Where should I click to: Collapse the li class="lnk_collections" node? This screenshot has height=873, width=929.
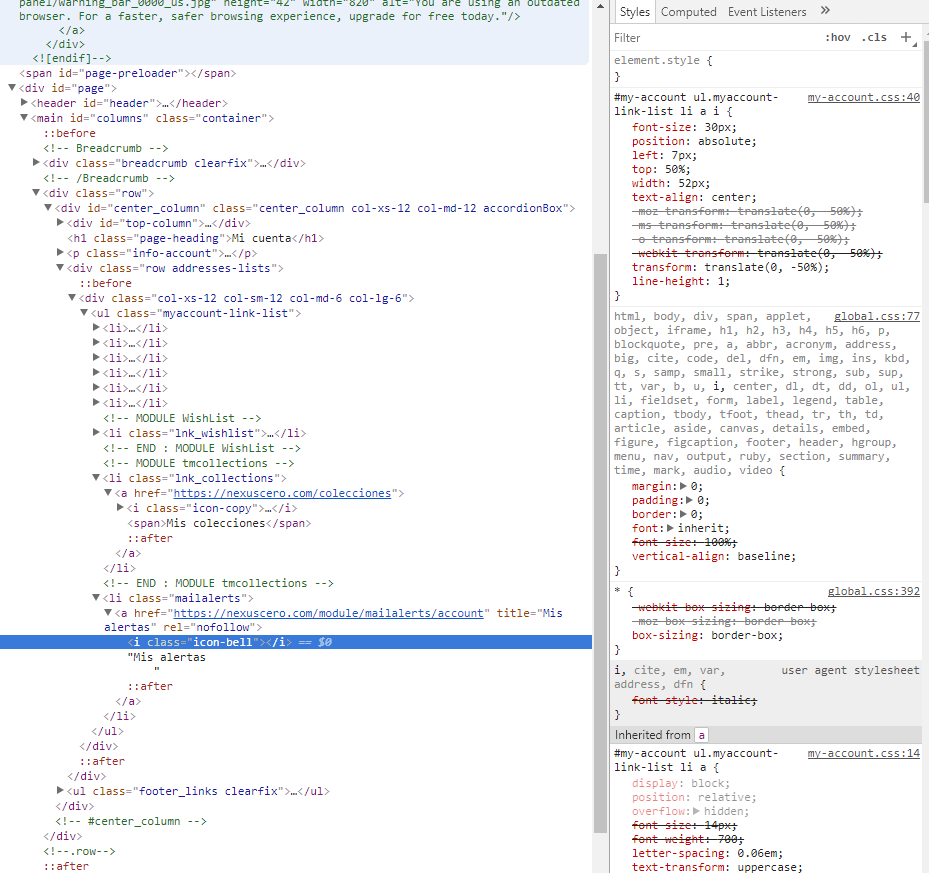tap(96, 477)
